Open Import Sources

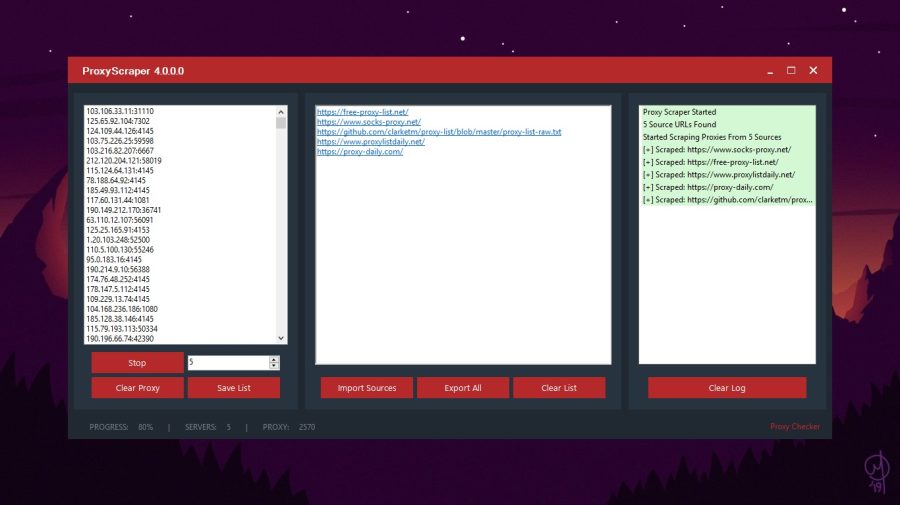[367, 388]
